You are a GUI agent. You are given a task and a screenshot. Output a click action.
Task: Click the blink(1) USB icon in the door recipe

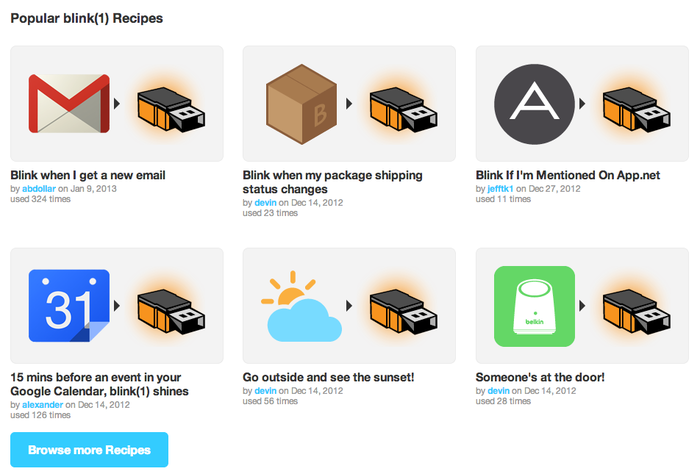point(637,311)
